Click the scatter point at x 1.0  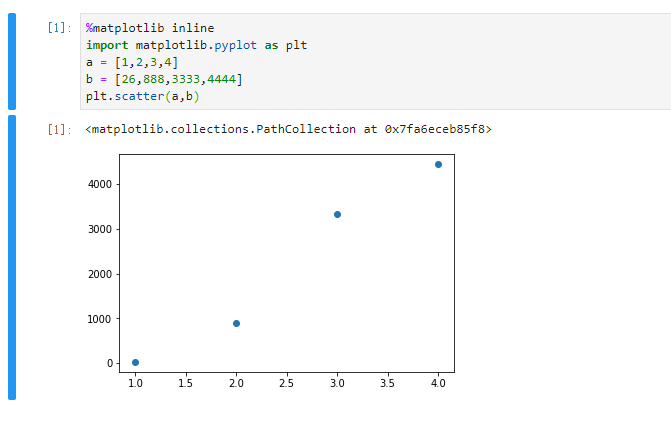tap(135, 363)
